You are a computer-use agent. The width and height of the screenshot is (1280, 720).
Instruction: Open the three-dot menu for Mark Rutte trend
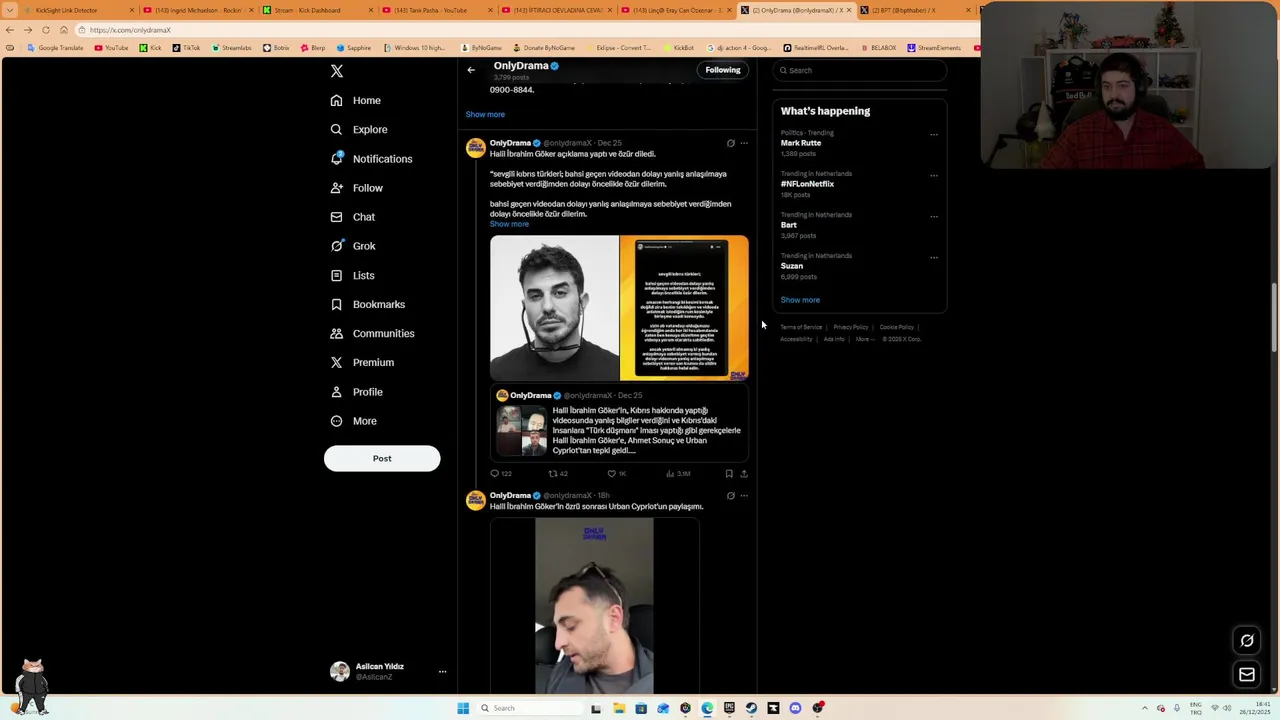pos(934,134)
